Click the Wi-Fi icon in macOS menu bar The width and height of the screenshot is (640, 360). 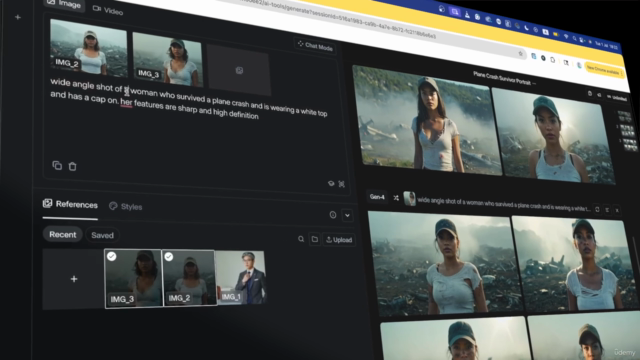click(x=566, y=37)
